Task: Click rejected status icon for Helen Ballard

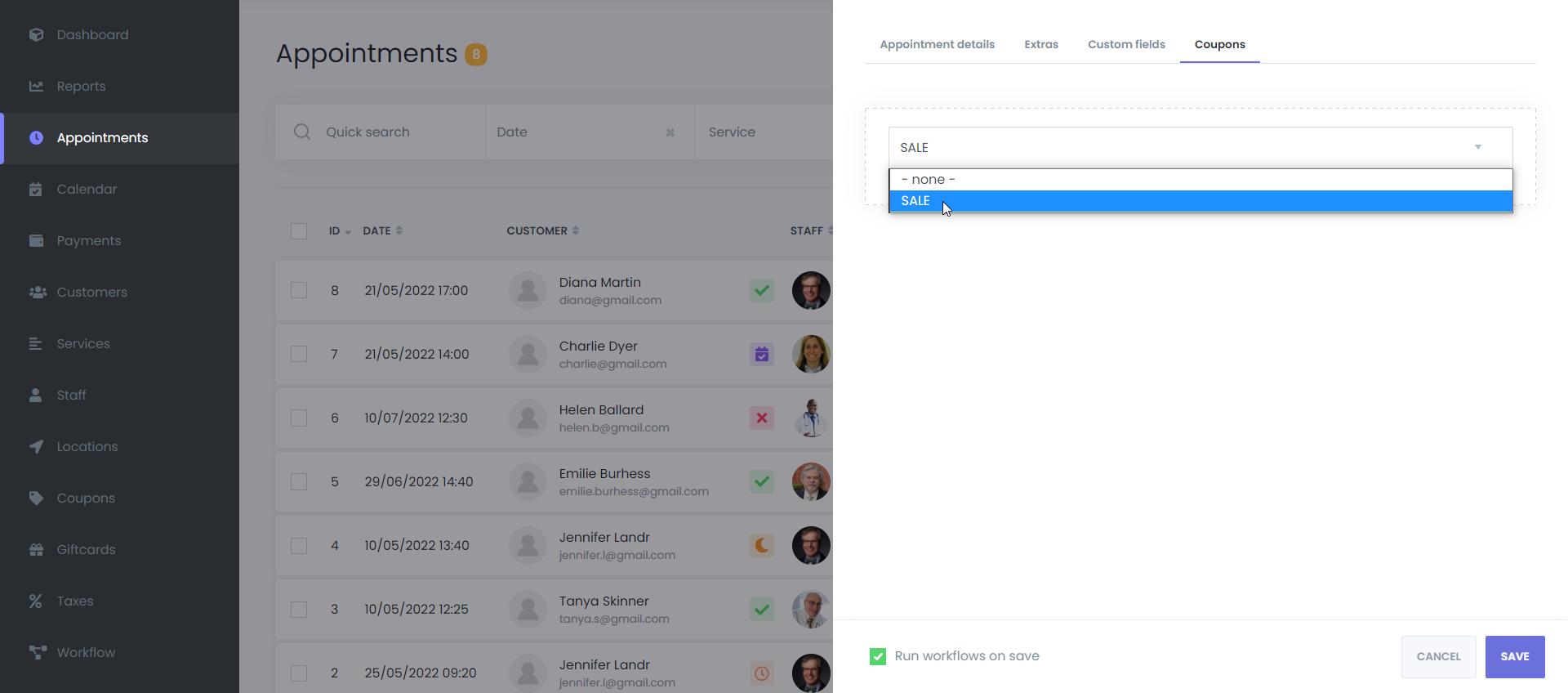Action: 762,418
